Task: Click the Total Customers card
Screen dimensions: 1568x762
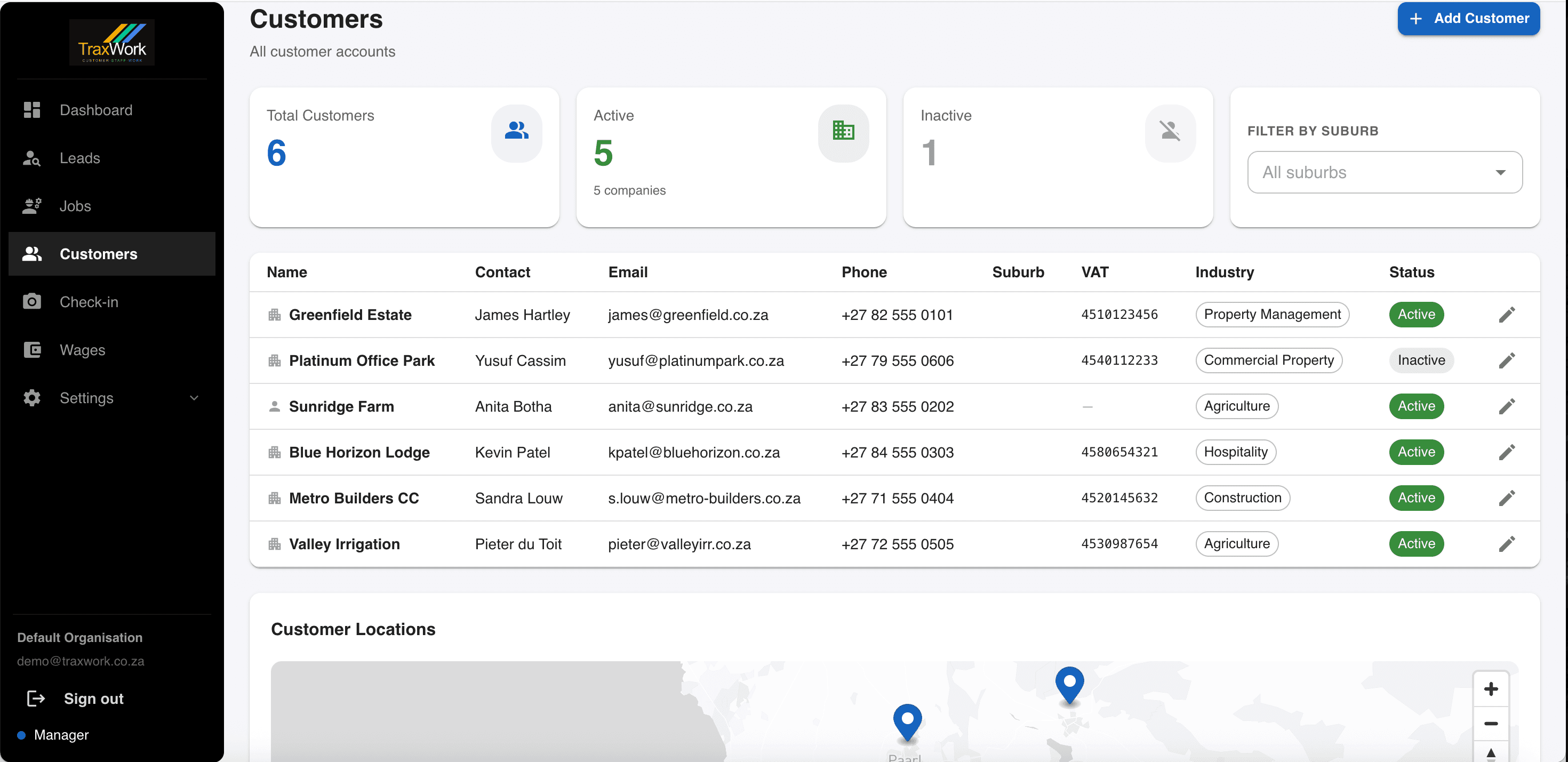Action: [404, 158]
